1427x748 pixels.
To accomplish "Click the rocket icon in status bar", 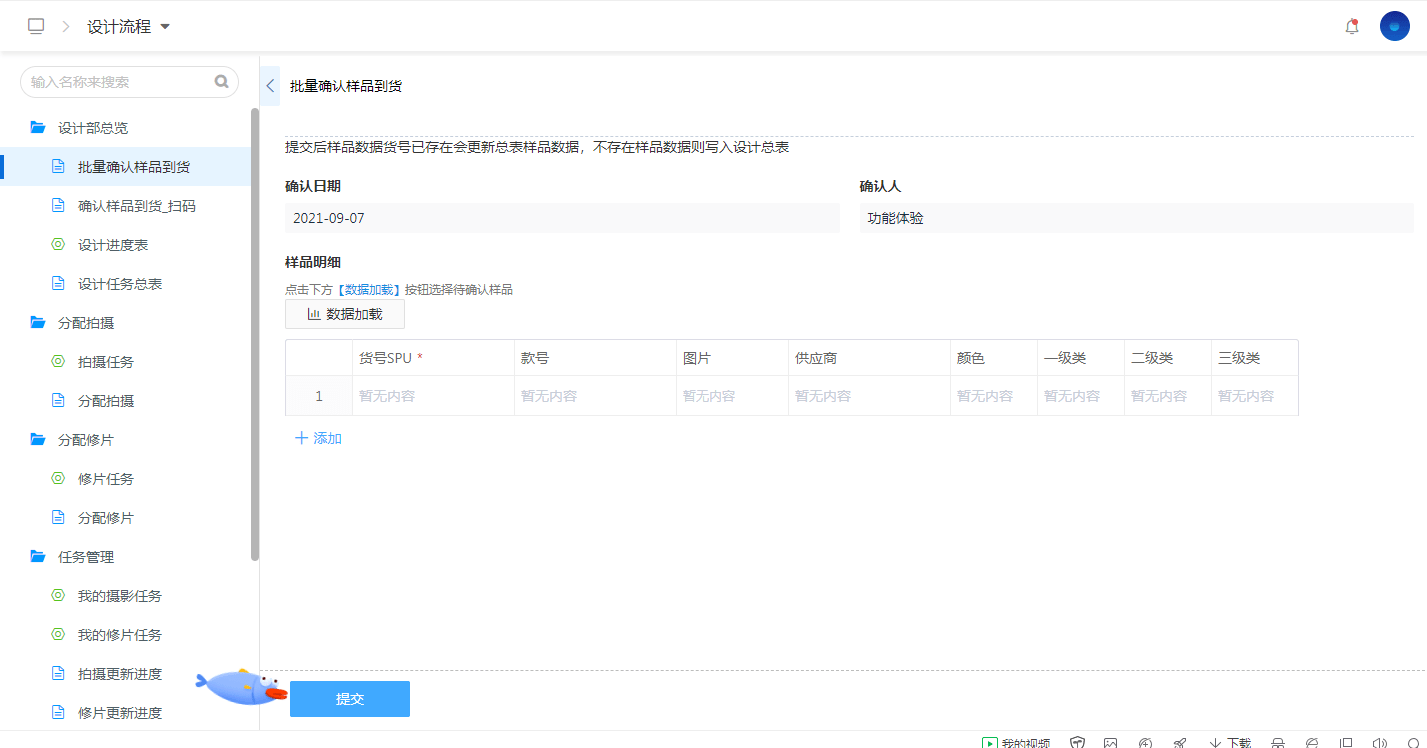I will tap(1180, 742).
